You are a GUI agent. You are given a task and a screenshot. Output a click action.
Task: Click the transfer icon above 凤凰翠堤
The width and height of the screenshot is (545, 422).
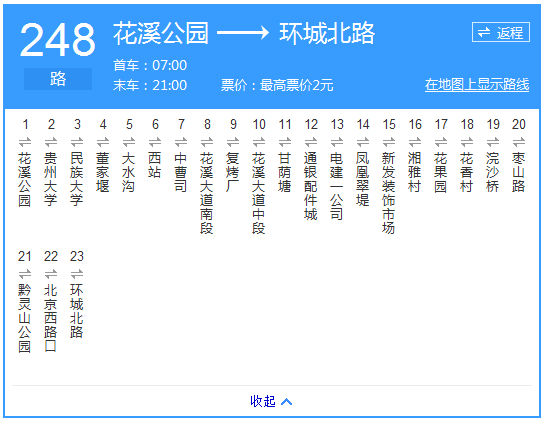point(363,142)
